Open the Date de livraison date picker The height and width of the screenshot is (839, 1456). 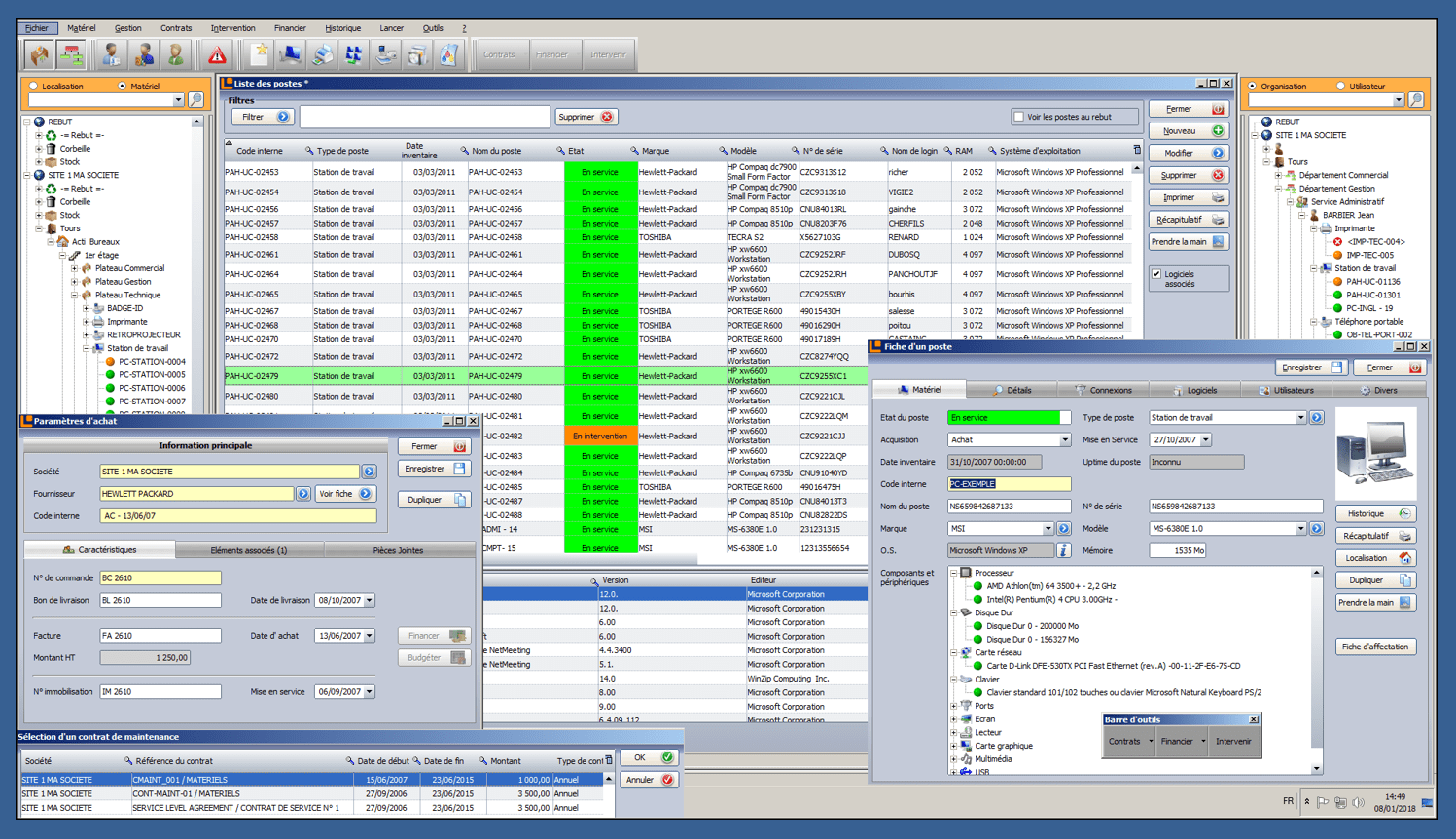pos(369,600)
